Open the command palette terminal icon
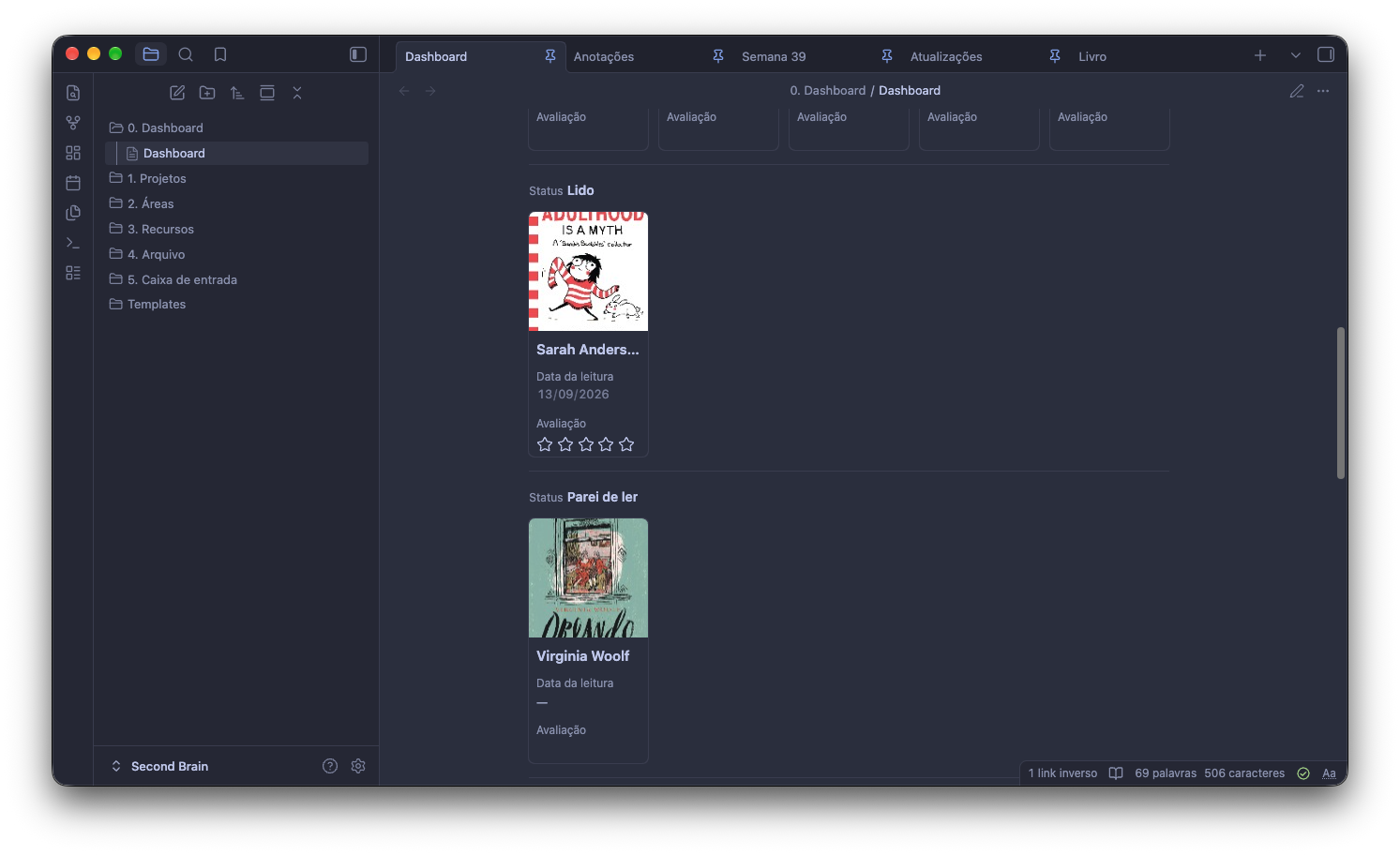1400x855 pixels. pos(73,243)
